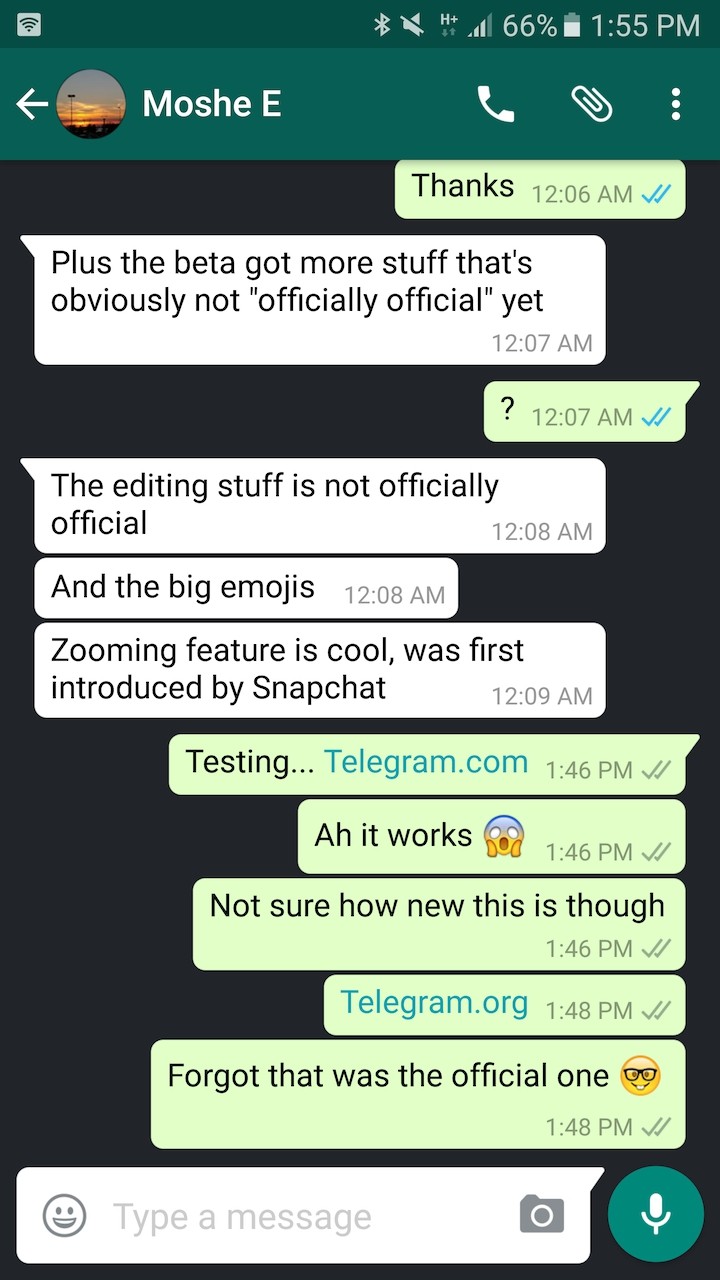Open the emoji picker smiley icon
The width and height of the screenshot is (720, 1280).
(64, 1216)
